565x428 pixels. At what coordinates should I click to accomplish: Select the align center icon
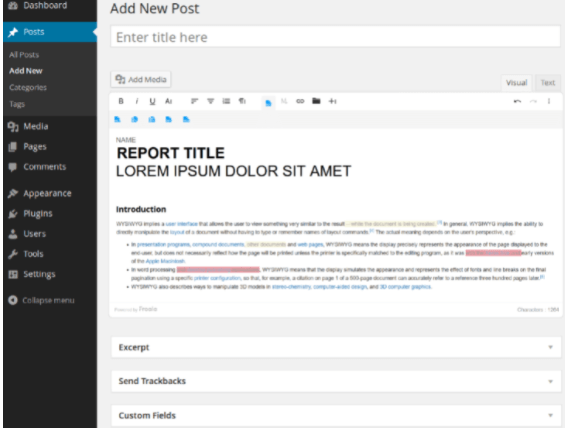210,101
